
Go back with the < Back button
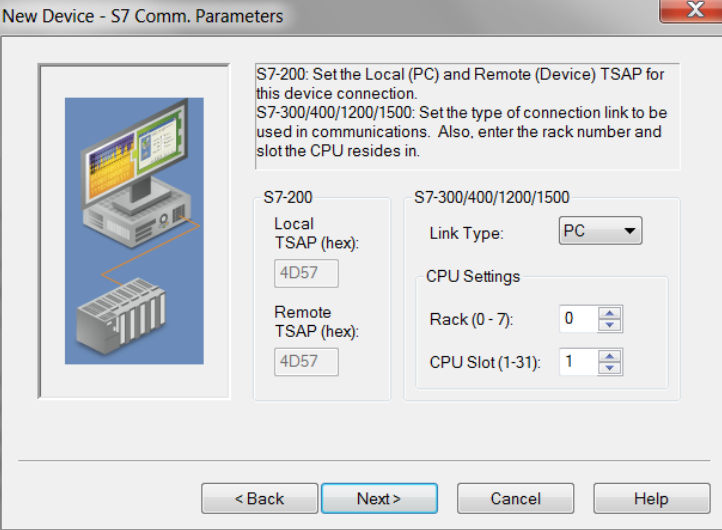pyautogui.click(x=259, y=498)
